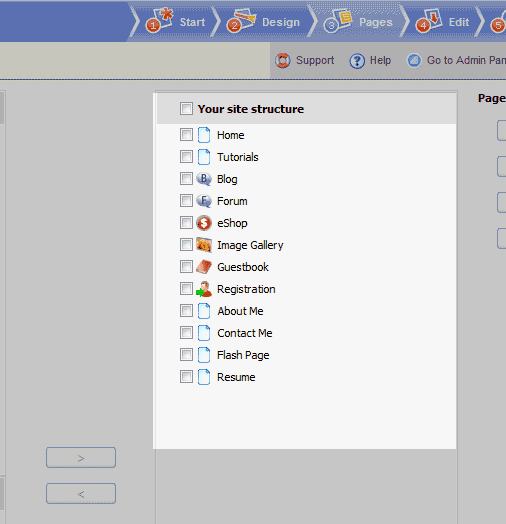This screenshot has height=524, width=506.
Task: Click the Help question mark icon
Action: [x=357, y=61]
